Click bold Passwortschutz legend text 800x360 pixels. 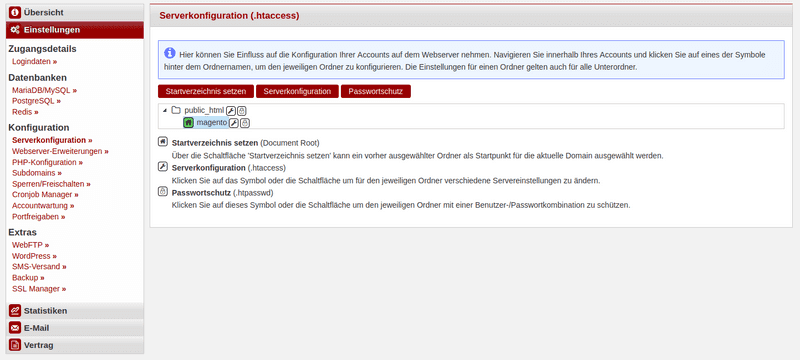tap(202, 193)
